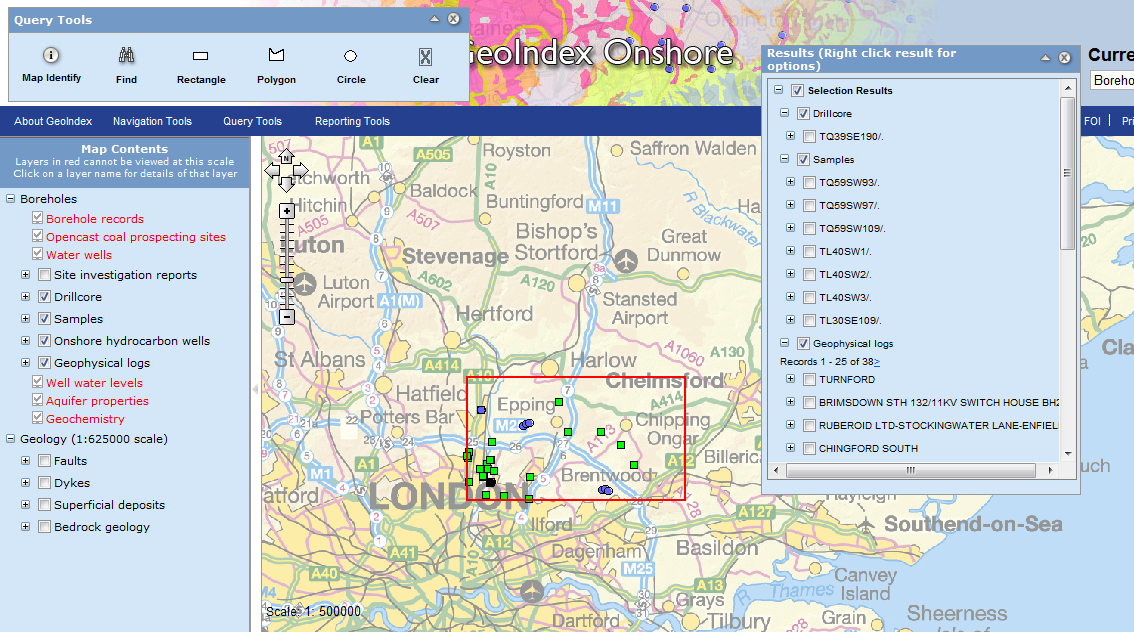This screenshot has width=1134, height=632.
Task: Open the About GeoIndex menu
Action: [54, 121]
